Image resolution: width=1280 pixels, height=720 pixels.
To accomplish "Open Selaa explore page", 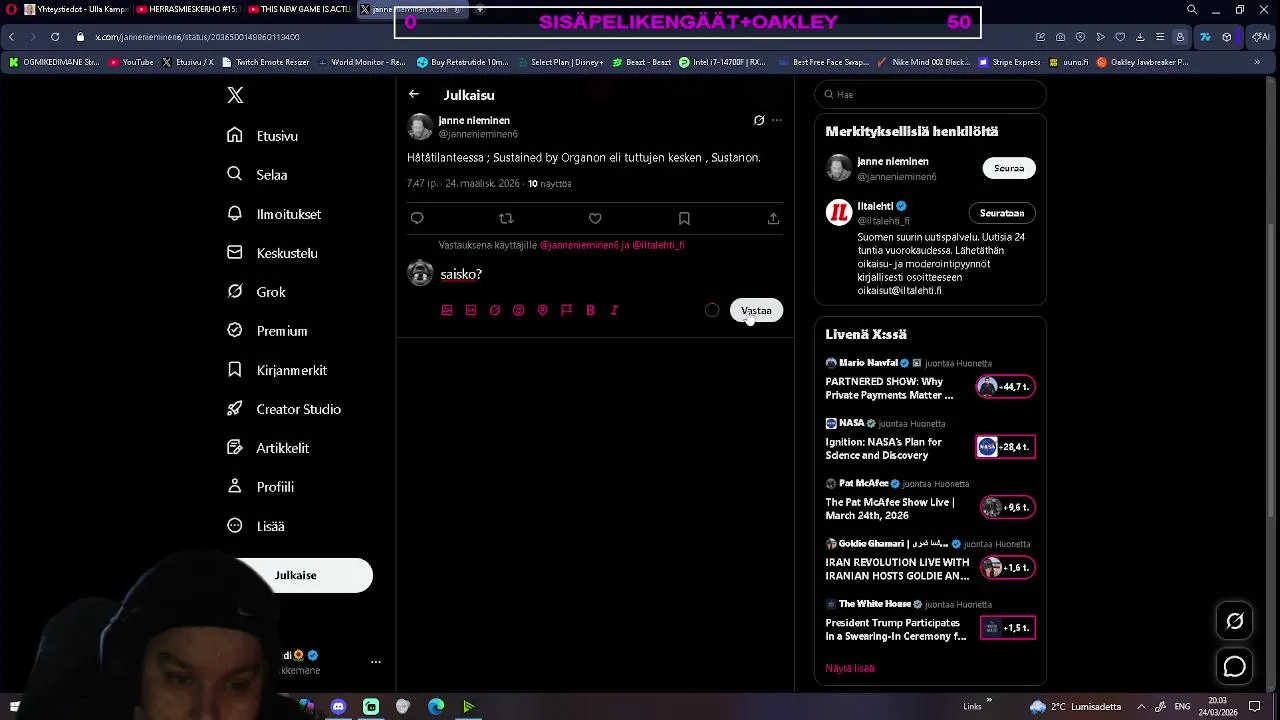I will click(258, 175).
